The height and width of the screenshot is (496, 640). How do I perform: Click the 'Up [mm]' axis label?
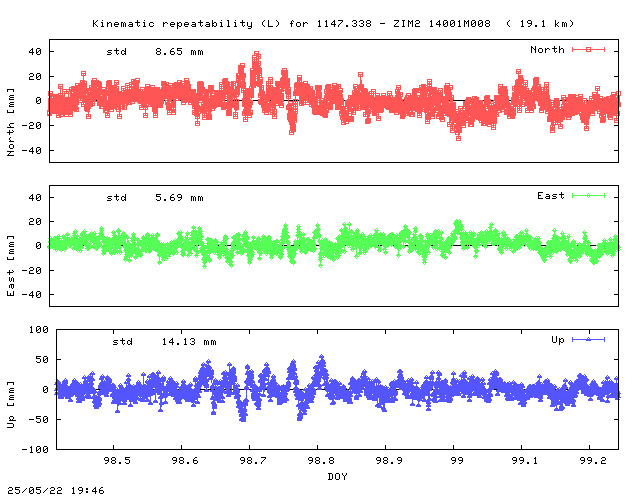coord(11,405)
